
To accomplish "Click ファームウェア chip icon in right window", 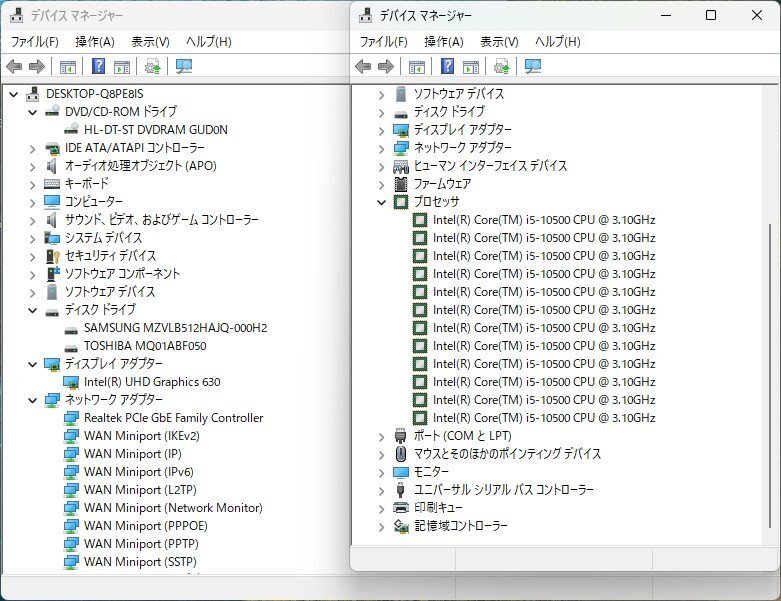I will coord(401,184).
